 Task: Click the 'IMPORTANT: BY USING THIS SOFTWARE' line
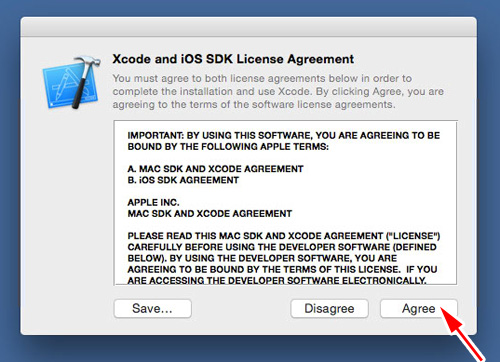click(x=284, y=135)
